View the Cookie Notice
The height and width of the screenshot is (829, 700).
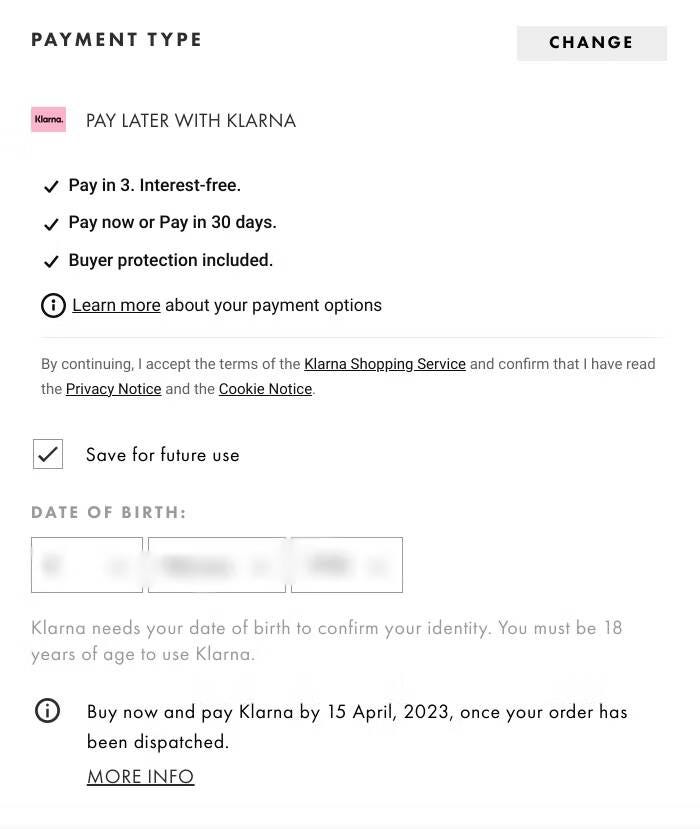click(x=265, y=389)
